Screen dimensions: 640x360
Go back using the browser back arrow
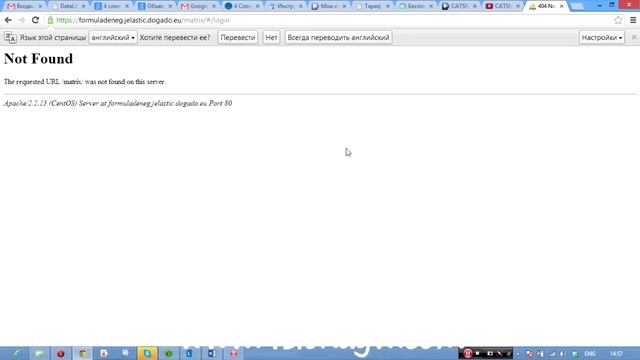pyautogui.click(x=8, y=20)
